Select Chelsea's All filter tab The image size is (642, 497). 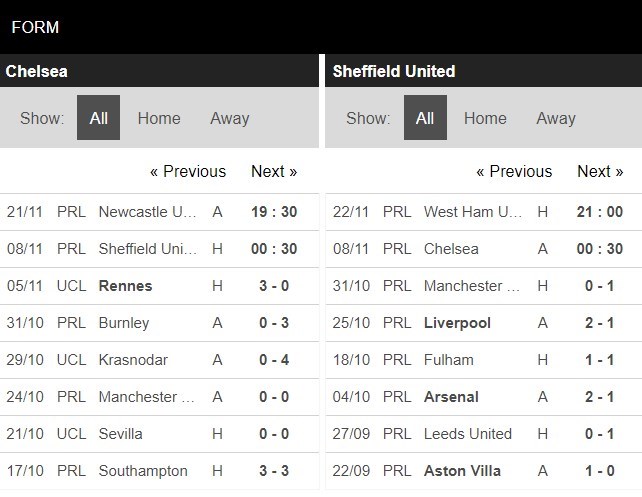coord(98,118)
